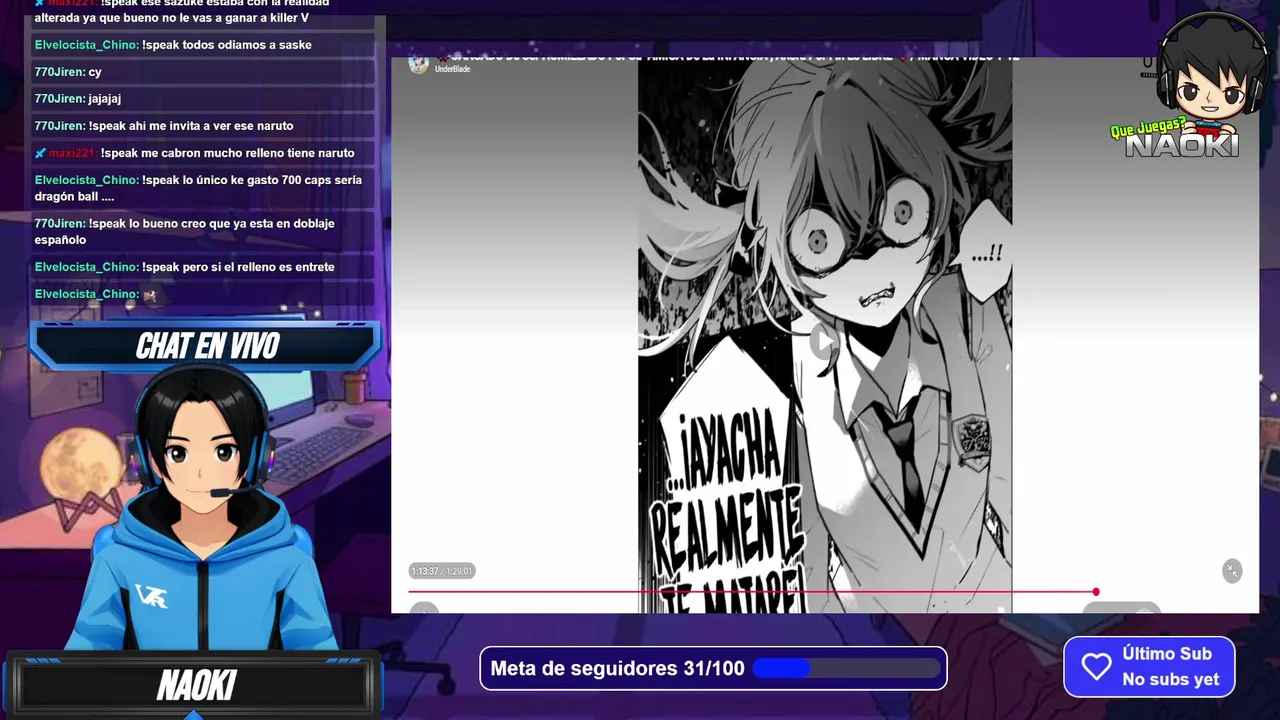
Task: Click the exit fullscreen icon in player
Action: pyautogui.click(x=1232, y=570)
